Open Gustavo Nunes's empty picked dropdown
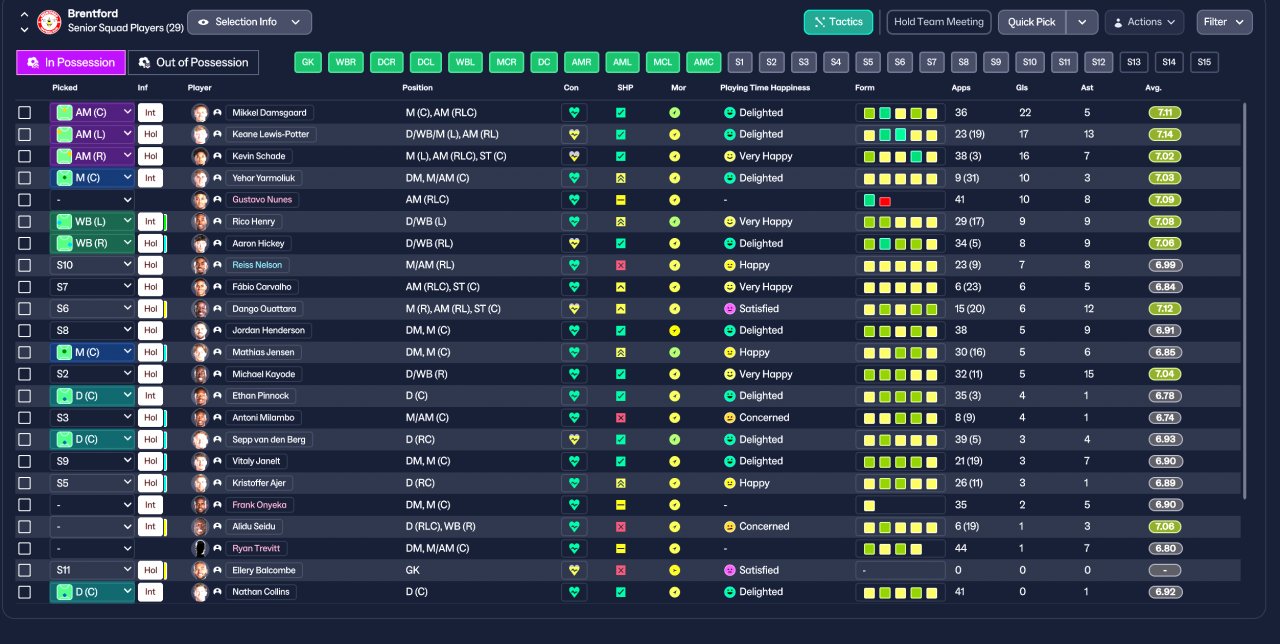This screenshot has width=1280, height=644. pyautogui.click(x=92, y=200)
